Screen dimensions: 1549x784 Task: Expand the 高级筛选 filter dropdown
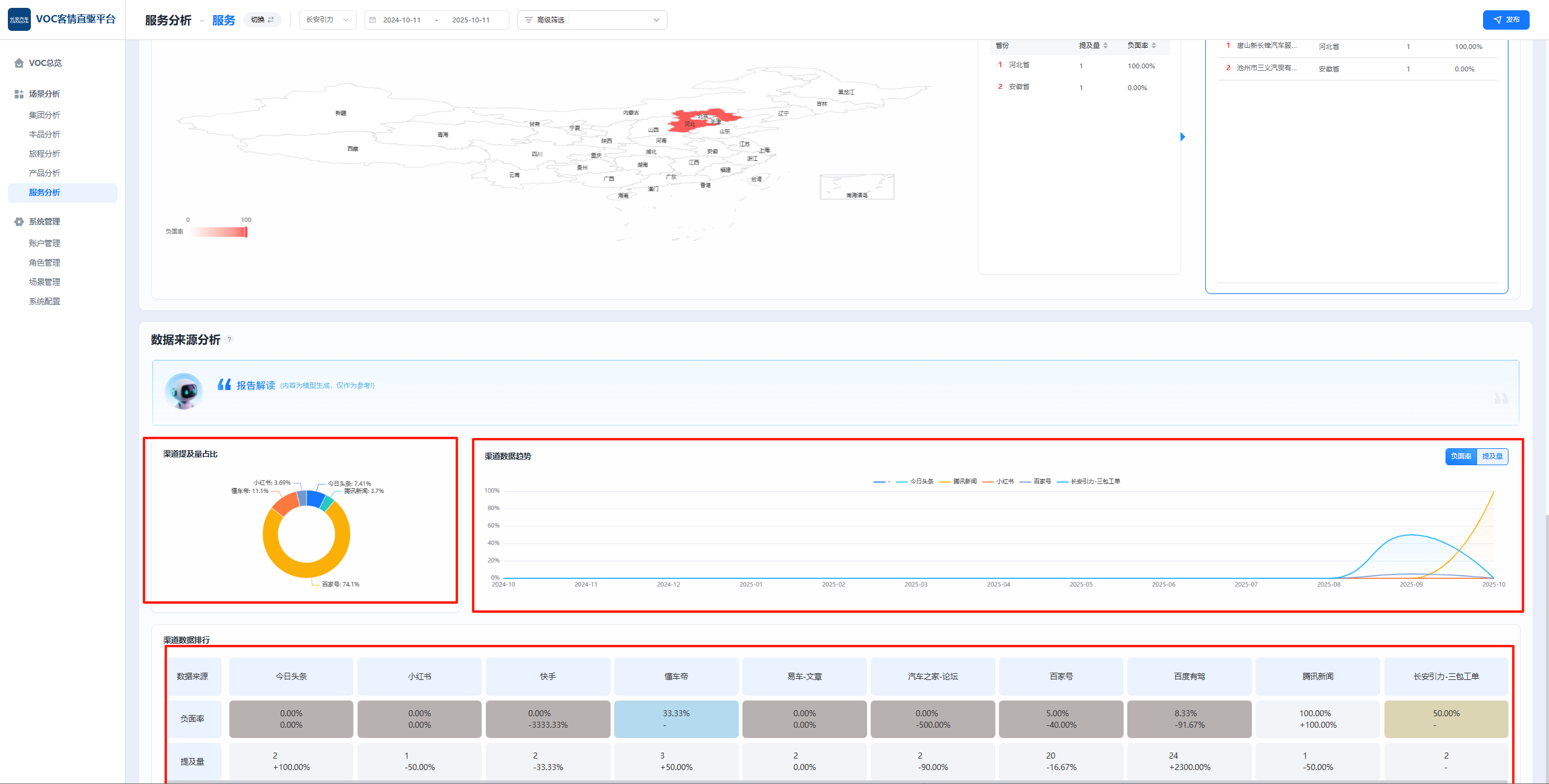coord(592,20)
